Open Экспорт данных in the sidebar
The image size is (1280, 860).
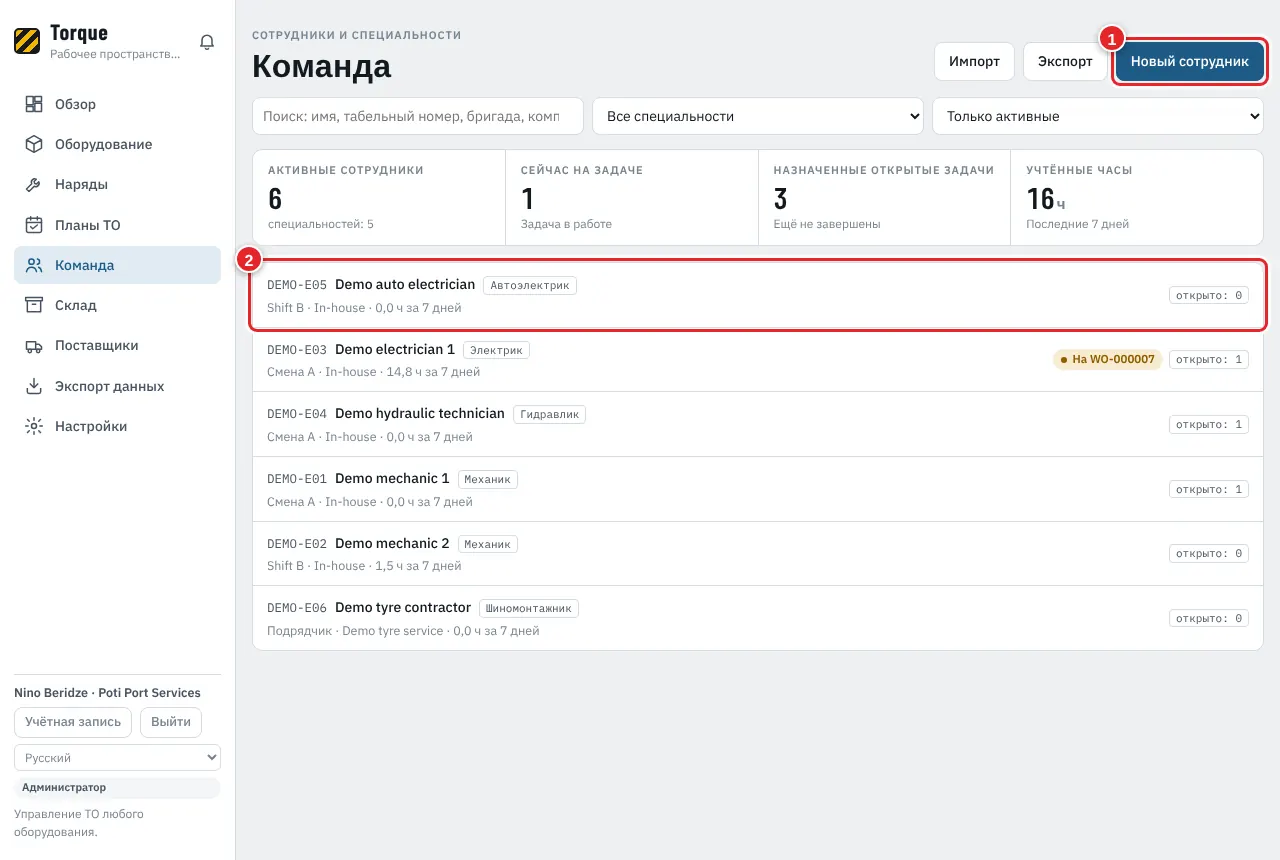117,386
